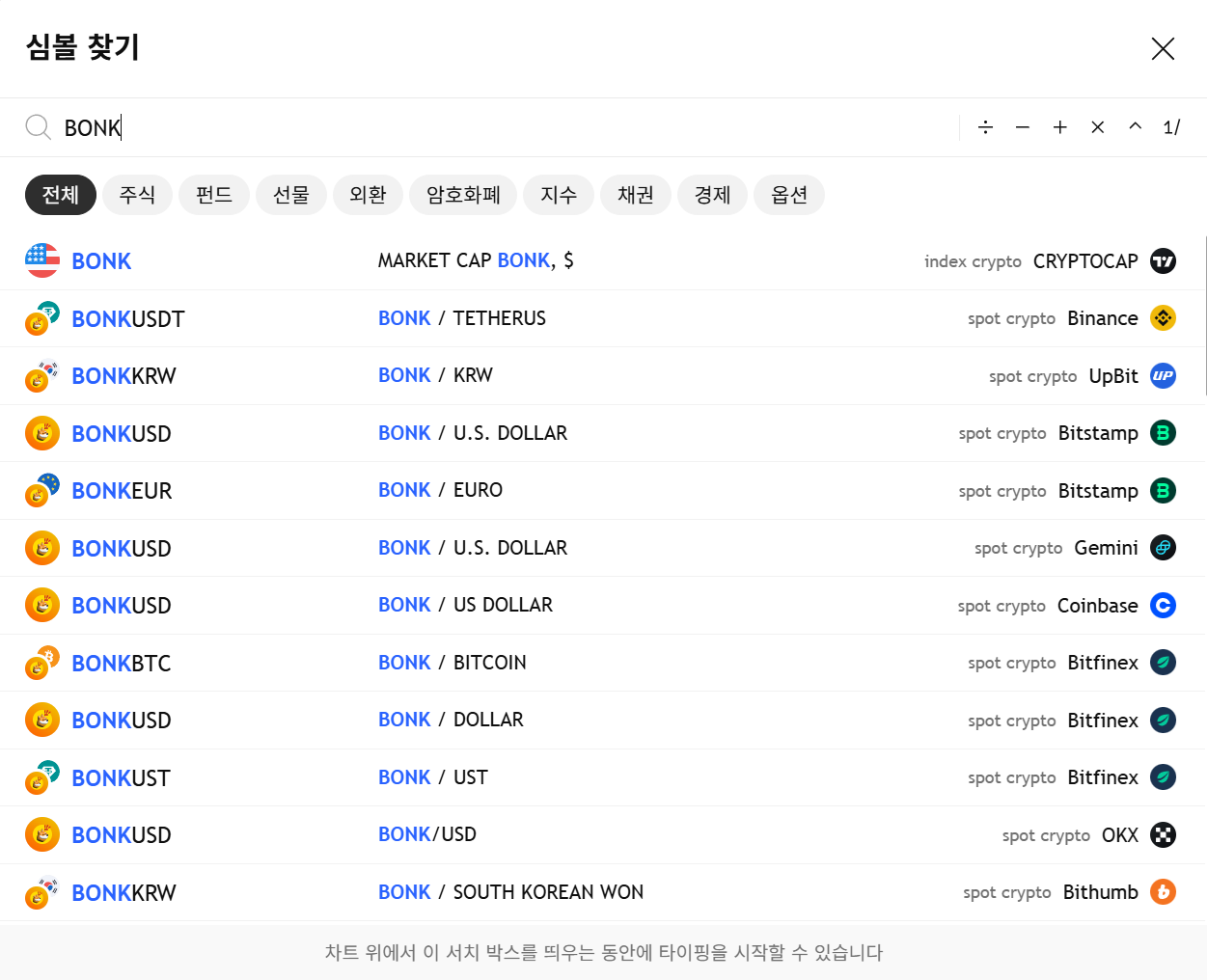Click Bitfinex logo on the BONKBTC row
This screenshot has width=1207, height=980.
point(1164,663)
